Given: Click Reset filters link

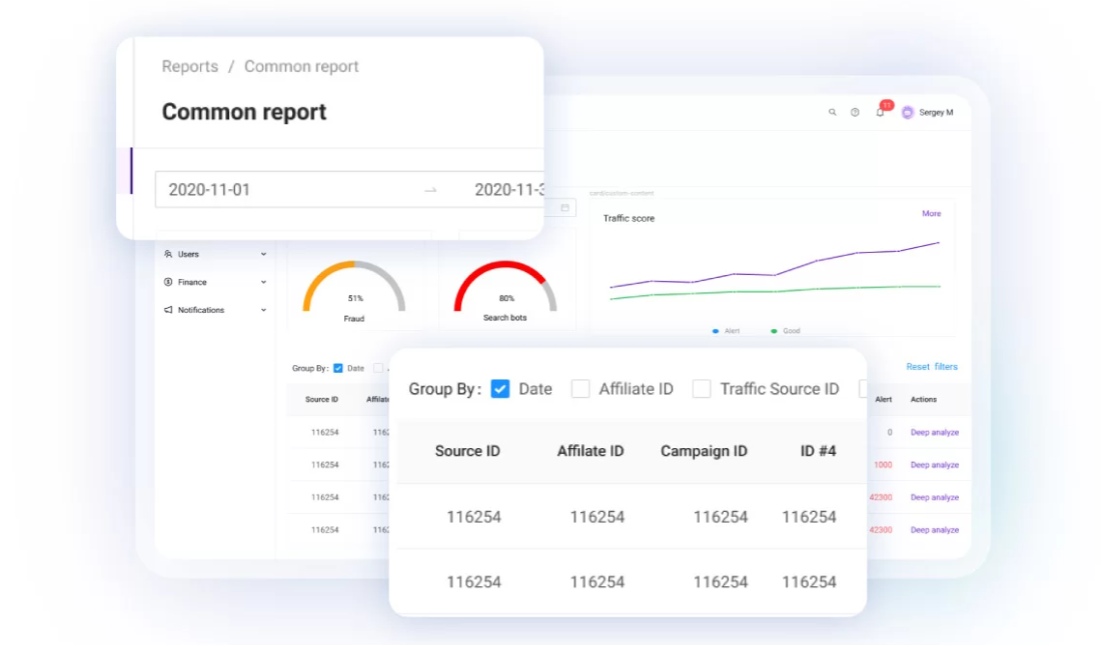Looking at the screenshot, I should click(932, 366).
